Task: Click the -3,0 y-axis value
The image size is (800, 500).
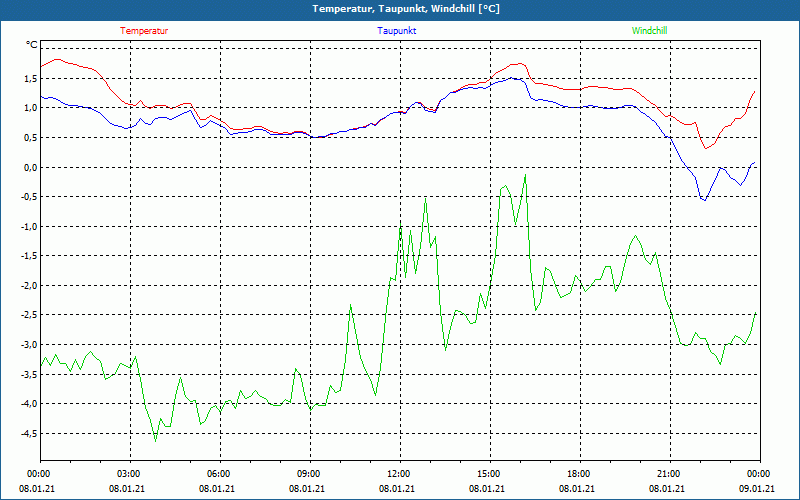Action: pyautogui.click(x=29, y=344)
